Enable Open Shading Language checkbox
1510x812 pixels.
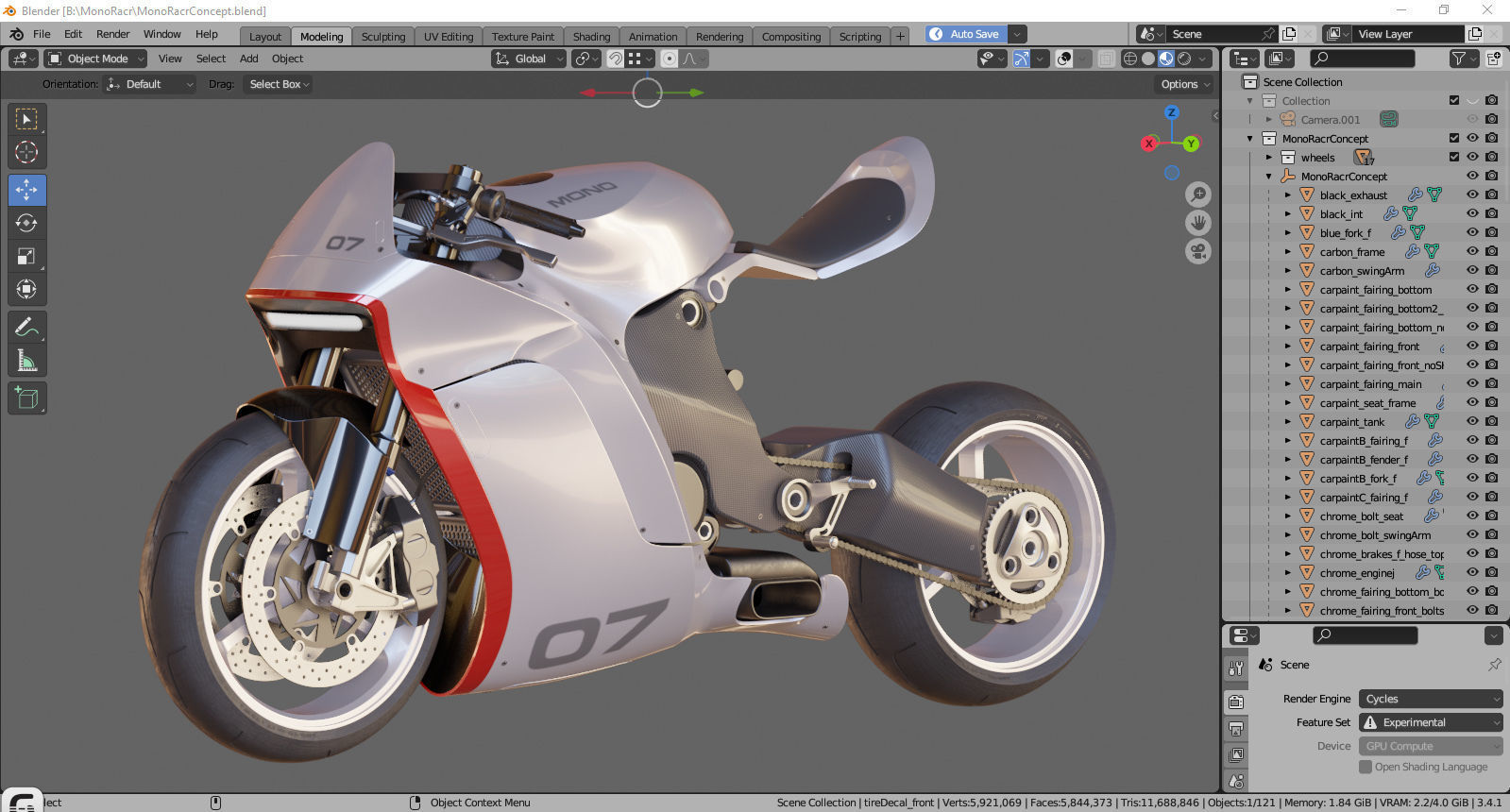tap(1366, 767)
